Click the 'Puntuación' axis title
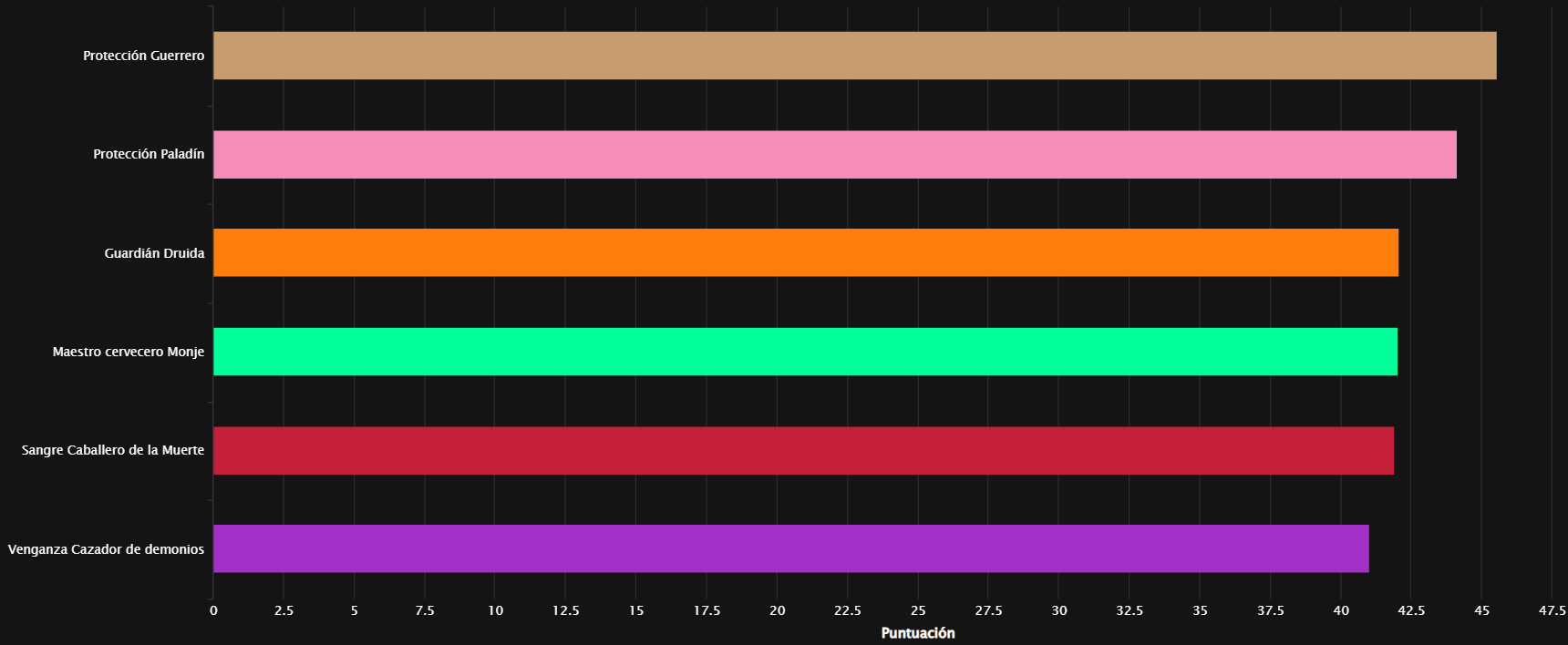This screenshot has width=1568, height=645. pyautogui.click(x=918, y=633)
